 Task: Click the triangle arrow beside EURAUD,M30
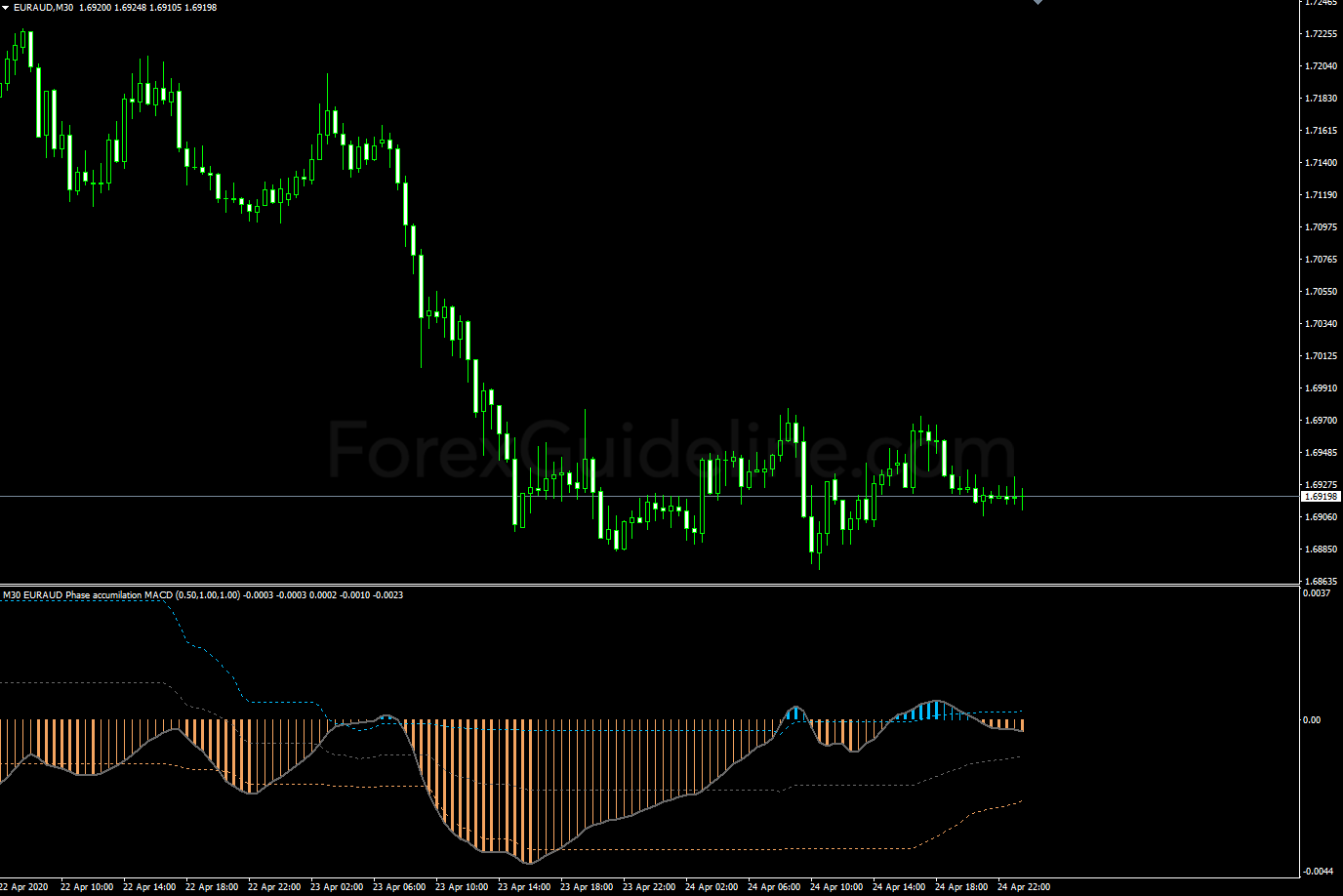(6, 8)
